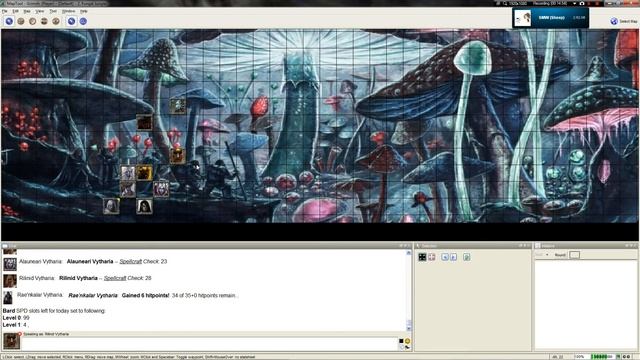Open the View menu
Image resolution: width=640 pixels, height=360 pixels.
pos(40,11)
